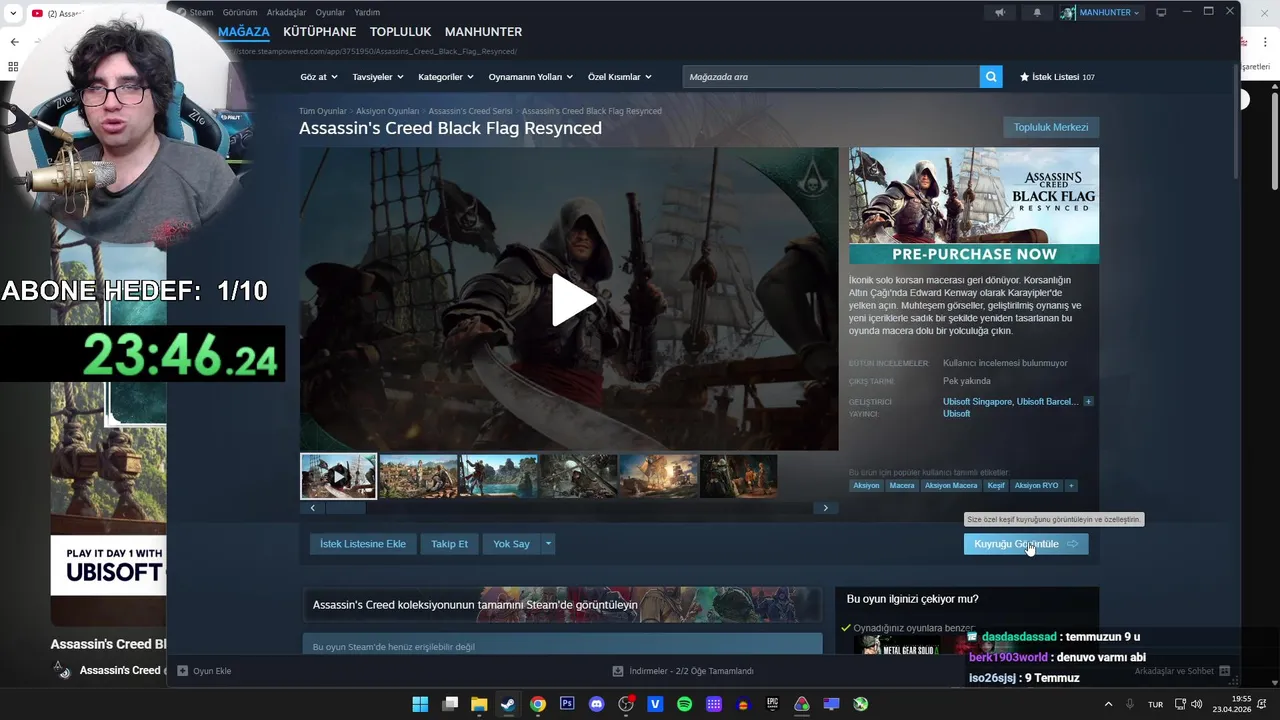
Task: Open Discord from taskbar
Action: click(x=597, y=704)
